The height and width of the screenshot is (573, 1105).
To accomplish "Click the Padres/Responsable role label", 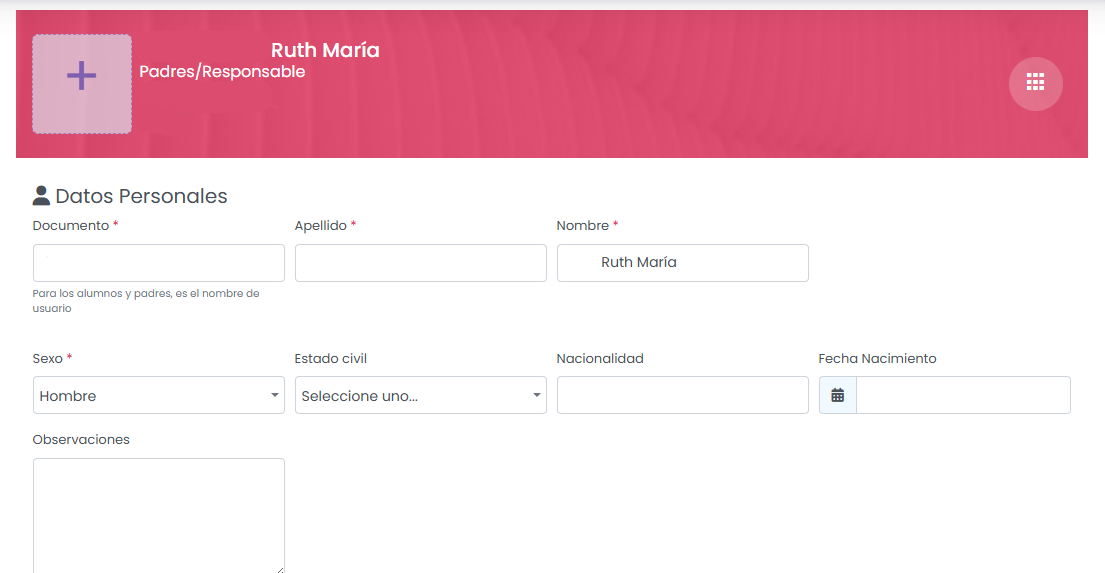I will click(222, 72).
